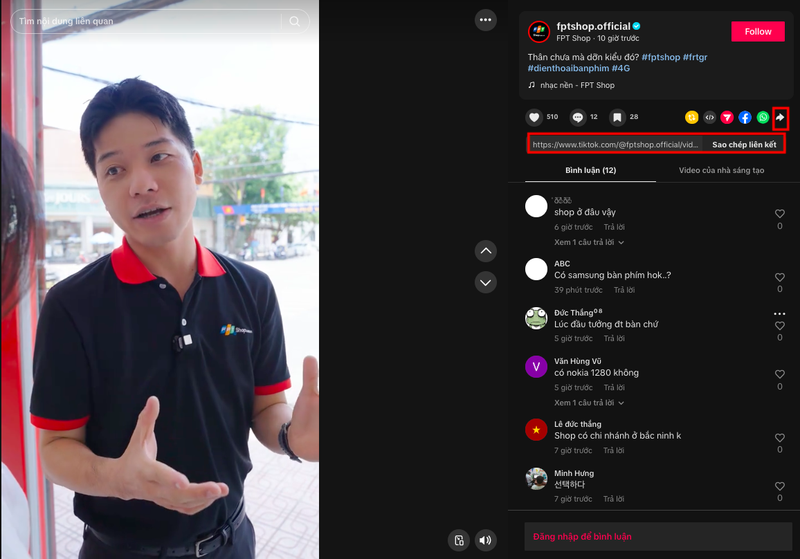The height and width of the screenshot is (559, 800).
Task: Share to Facebook icon
Action: [745, 117]
